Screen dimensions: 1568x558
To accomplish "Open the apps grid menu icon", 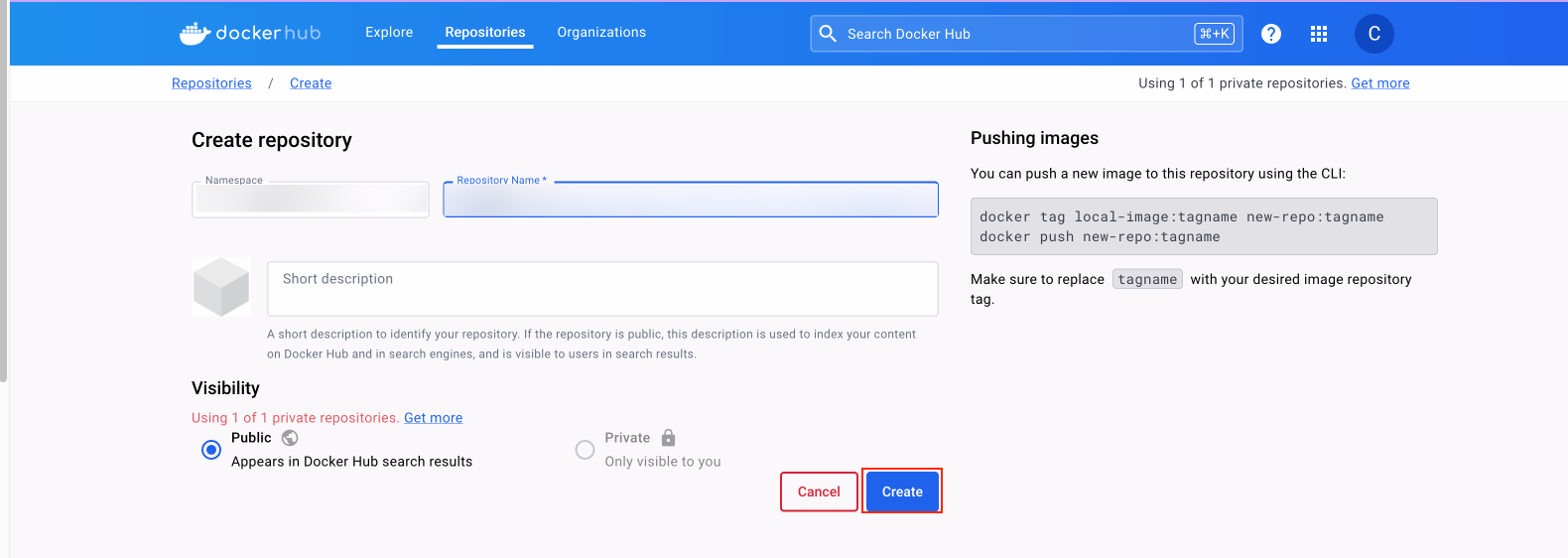I will pyautogui.click(x=1318, y=34).
